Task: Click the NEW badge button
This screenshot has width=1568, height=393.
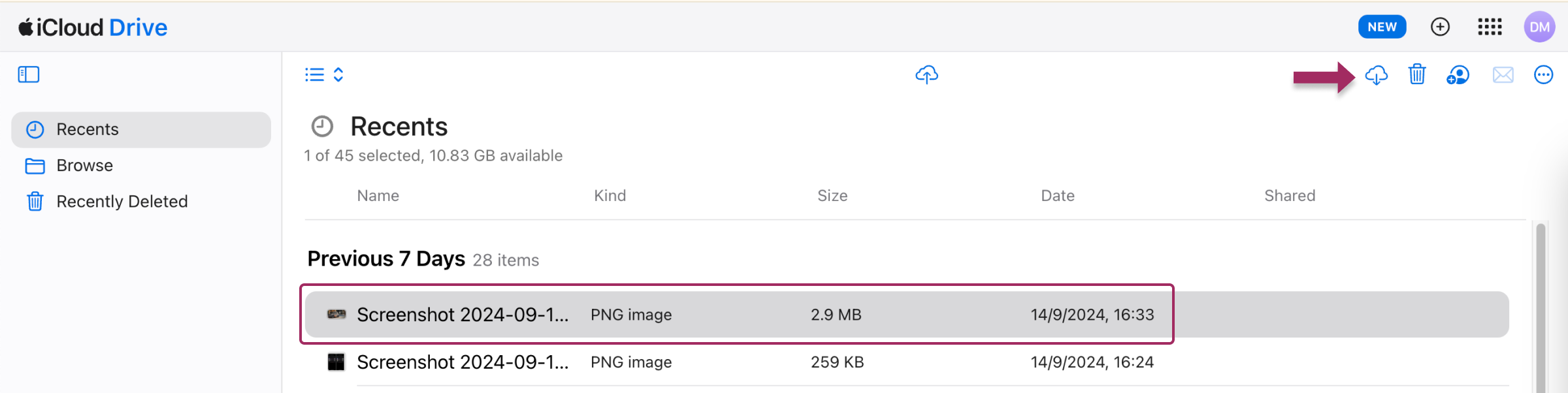Action: pyautogui.click(x=1382, y=27)
